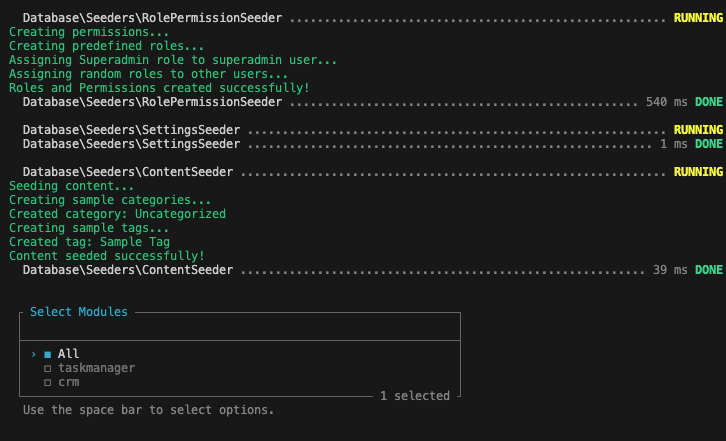Click the '39 ms' duration text
The image size is (726, 441).
(x=670, y=270)
